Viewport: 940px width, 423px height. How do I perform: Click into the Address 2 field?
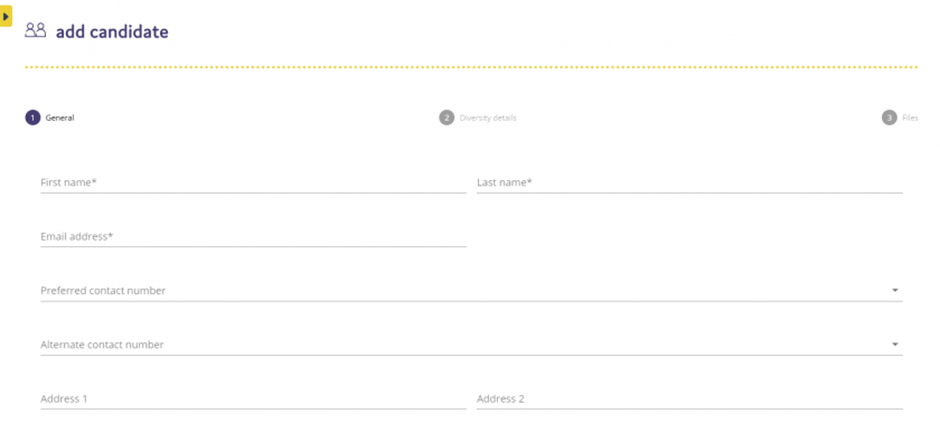(689, 399)
